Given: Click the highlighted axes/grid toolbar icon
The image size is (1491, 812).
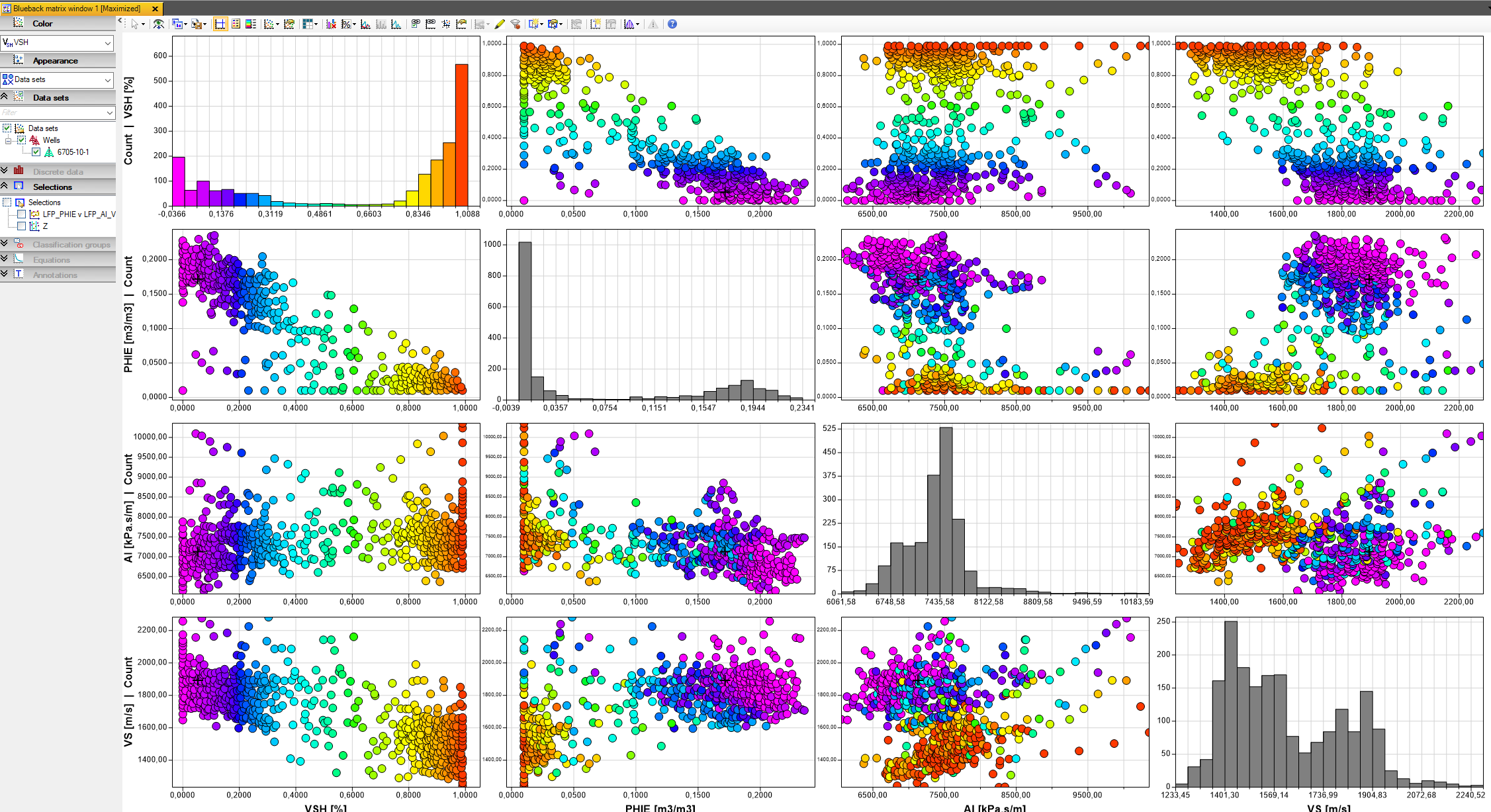Looking at the screenshot, I should (219, 24).
